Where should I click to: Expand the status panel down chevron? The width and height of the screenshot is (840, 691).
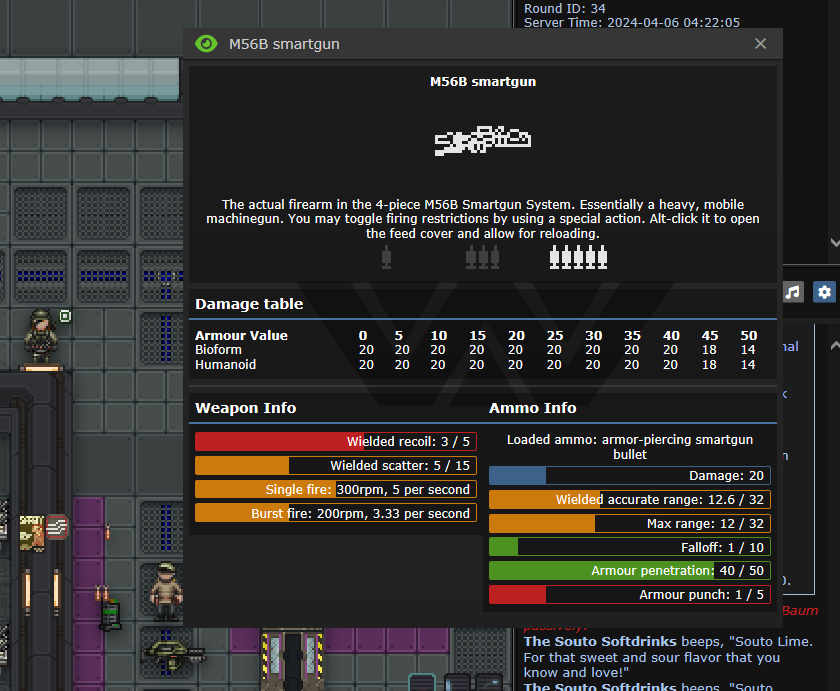(x=834, y=242)
